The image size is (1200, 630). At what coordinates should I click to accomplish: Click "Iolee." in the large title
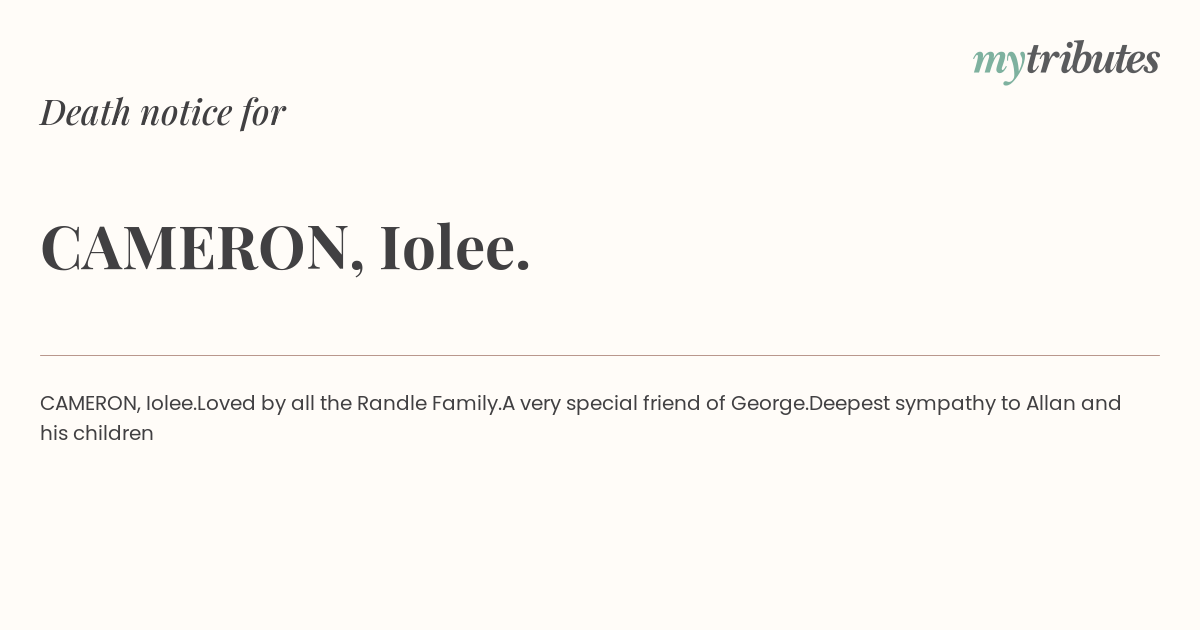[455, 247]
